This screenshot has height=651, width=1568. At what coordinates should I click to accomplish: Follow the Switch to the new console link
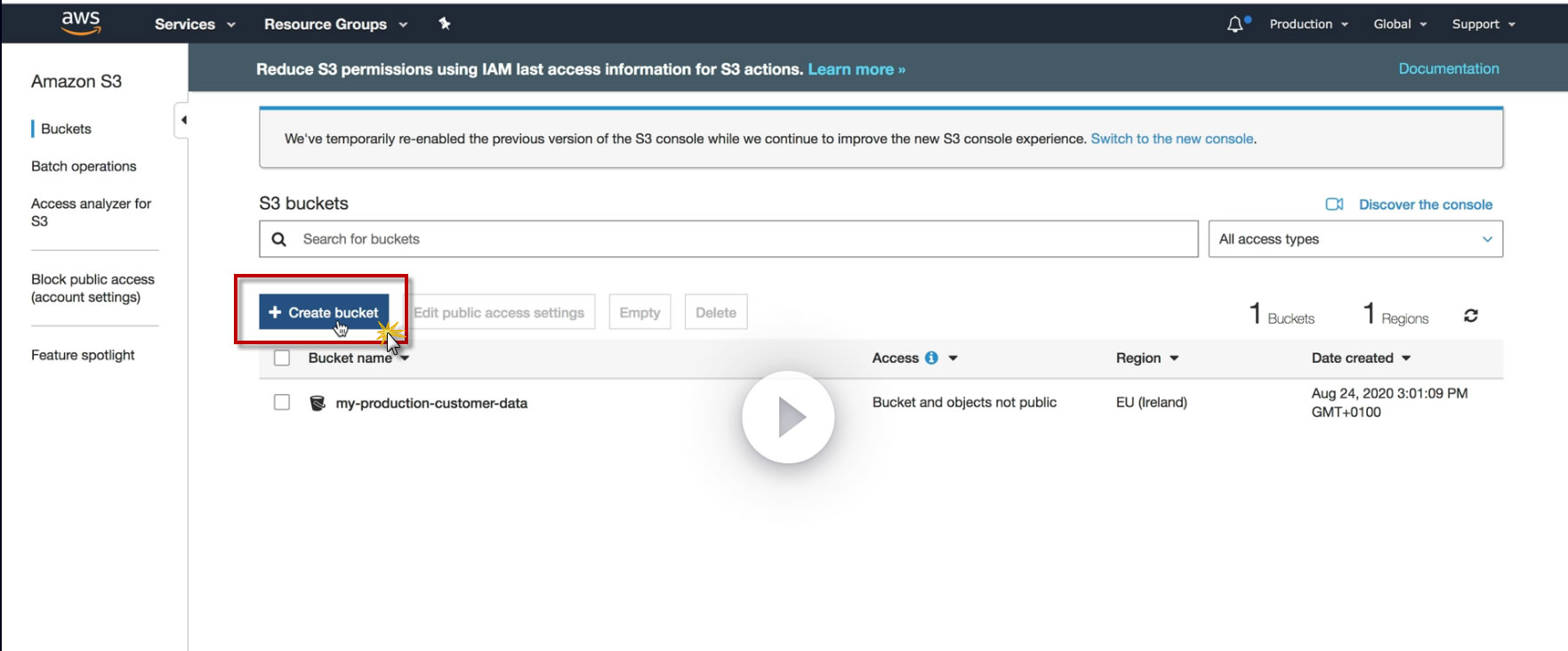[x=1171, y=139]
